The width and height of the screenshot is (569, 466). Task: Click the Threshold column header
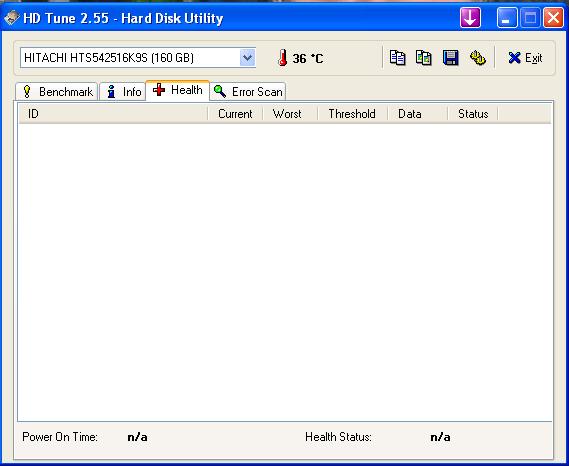click(352, 114)
